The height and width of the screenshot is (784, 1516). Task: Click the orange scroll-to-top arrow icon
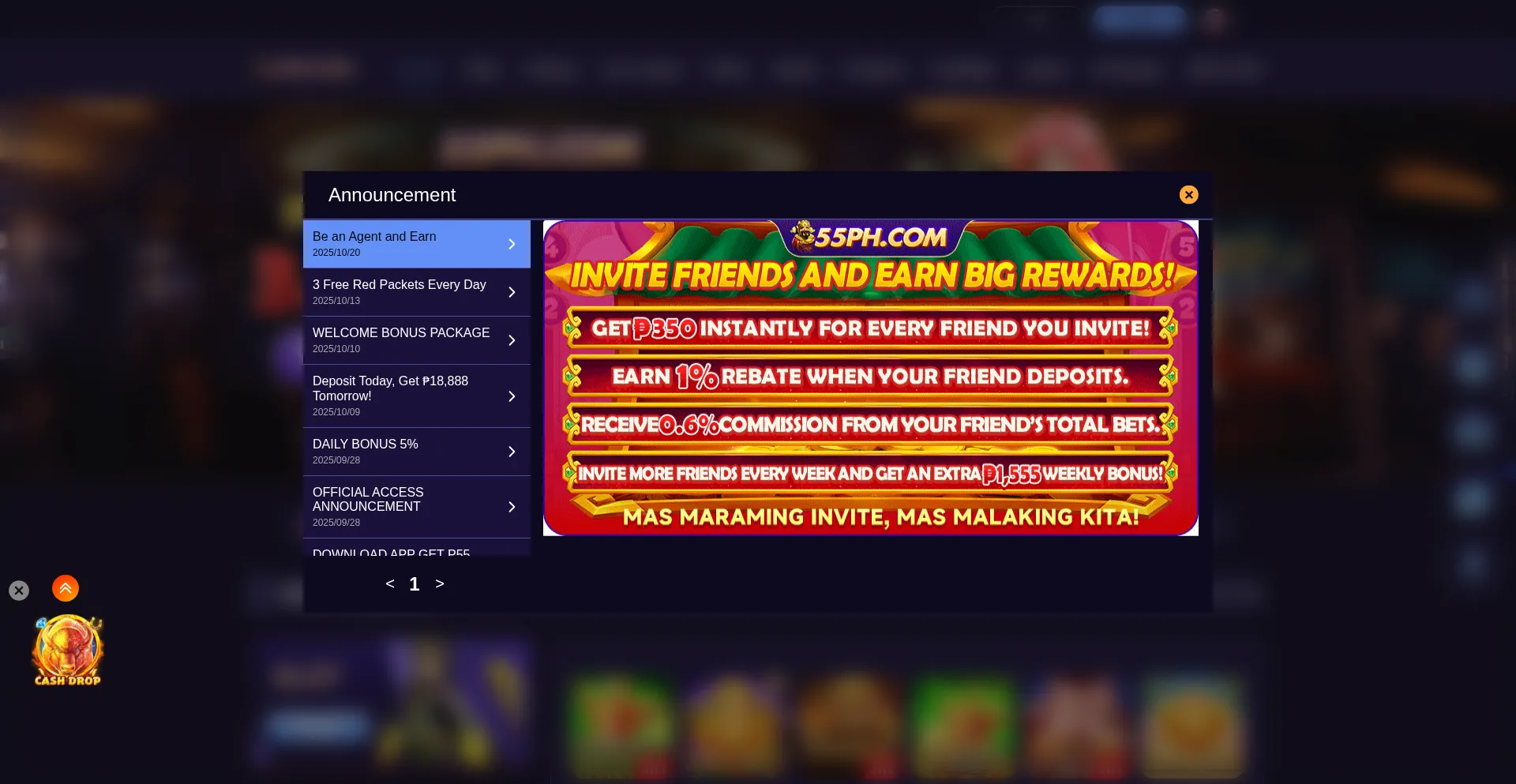(66, 588)
